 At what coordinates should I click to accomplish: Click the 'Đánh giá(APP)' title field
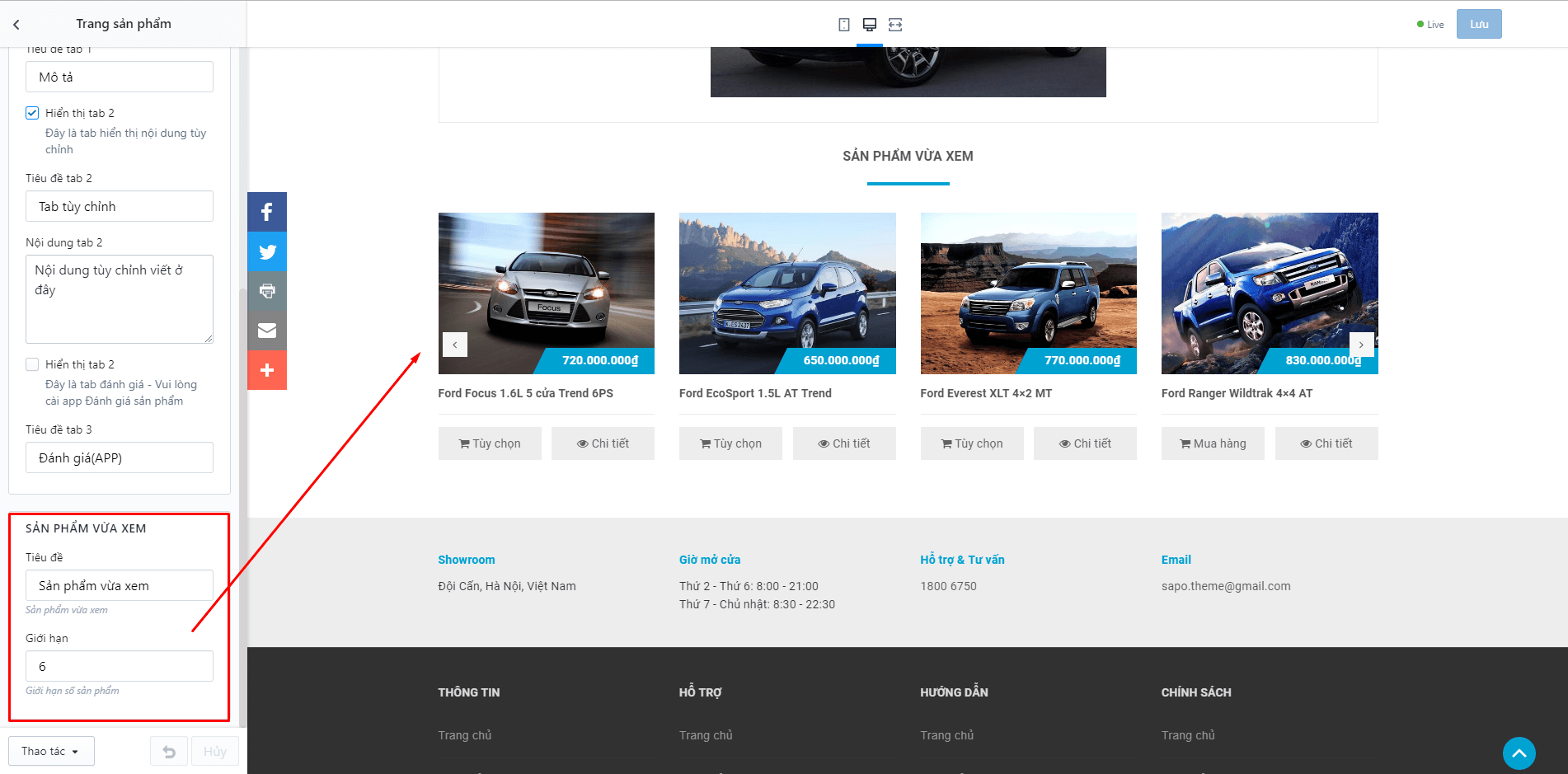point(120,457)
